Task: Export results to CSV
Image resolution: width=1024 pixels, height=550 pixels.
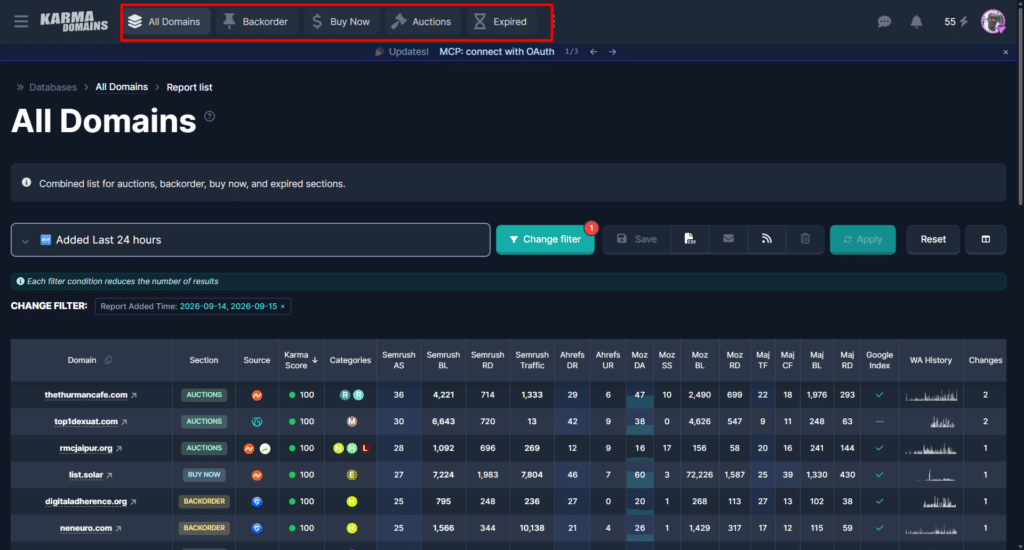Action: (x=690, y=239)
